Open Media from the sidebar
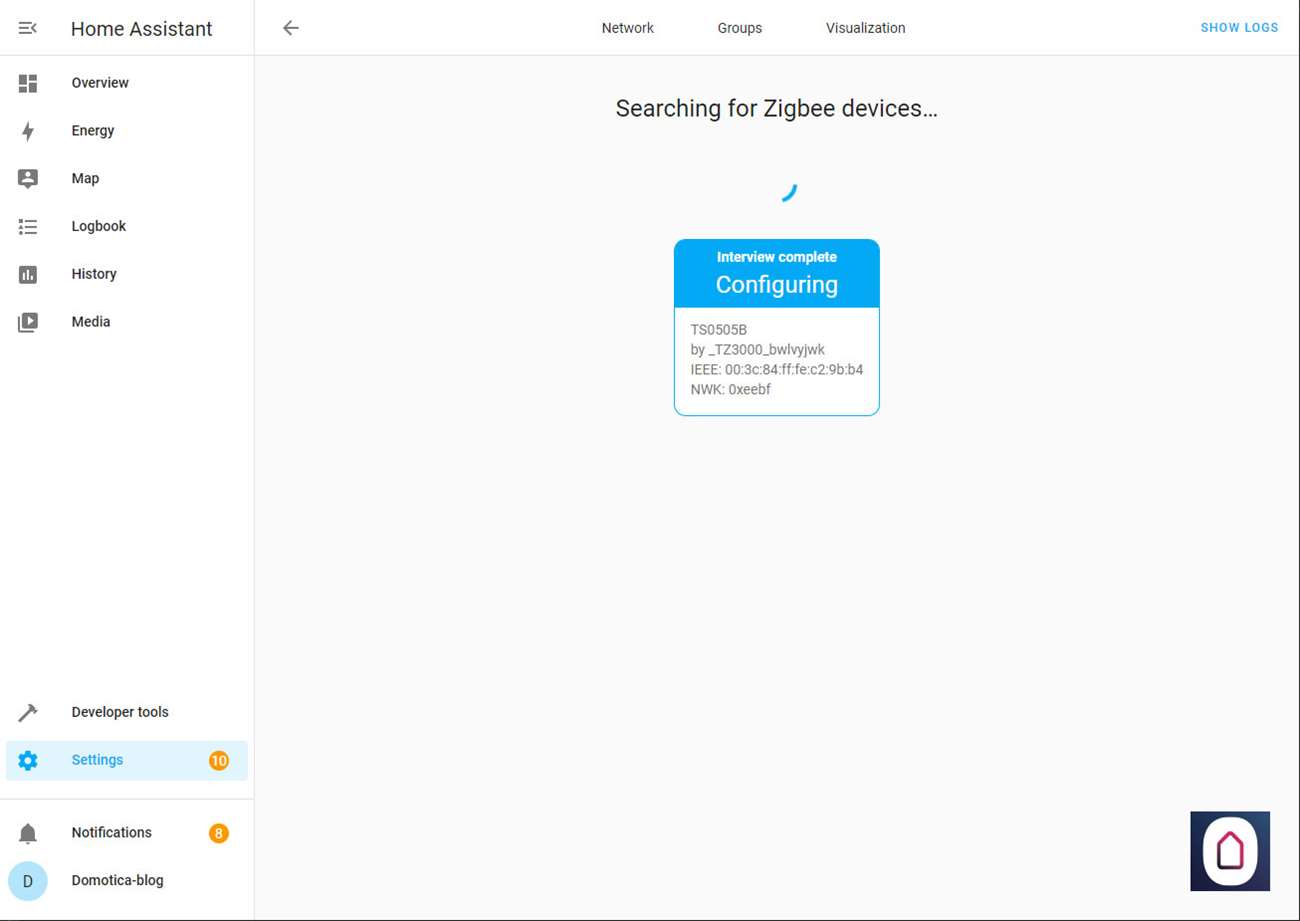This screenshot has width=1300, height=921. tap(127, 322)
